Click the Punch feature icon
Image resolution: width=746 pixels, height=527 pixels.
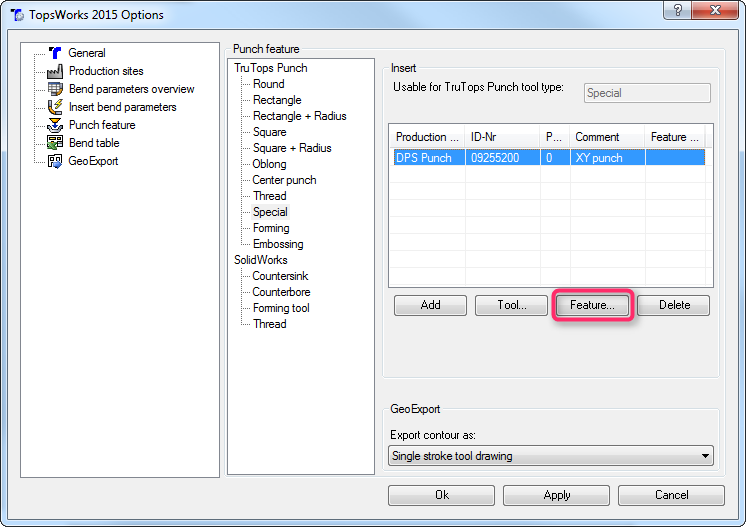point(56,125)
